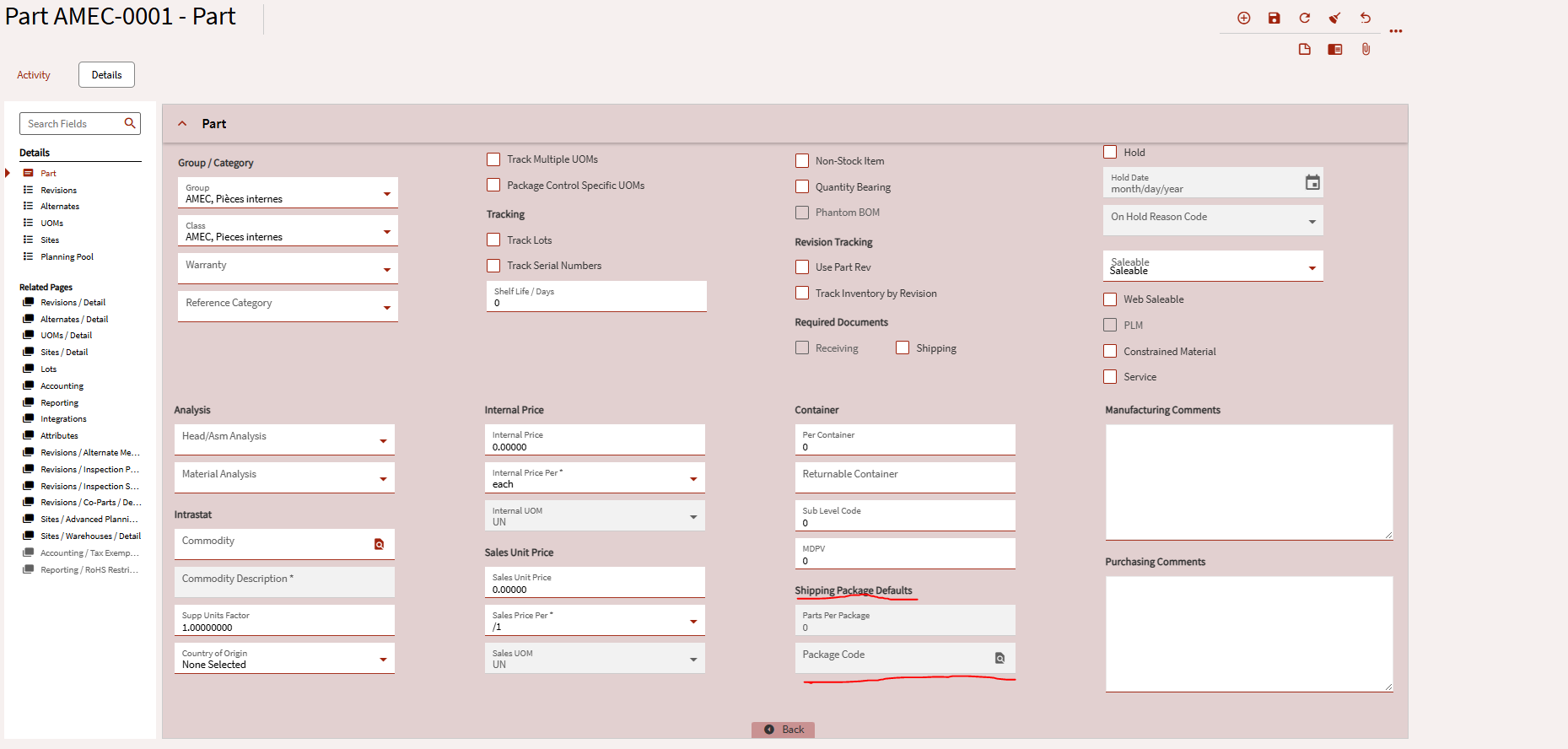Image resolution: width=1568 pixels, height=749 pixels.
Task: Click the icon beside UOMs / Detail
Action: 29,335
